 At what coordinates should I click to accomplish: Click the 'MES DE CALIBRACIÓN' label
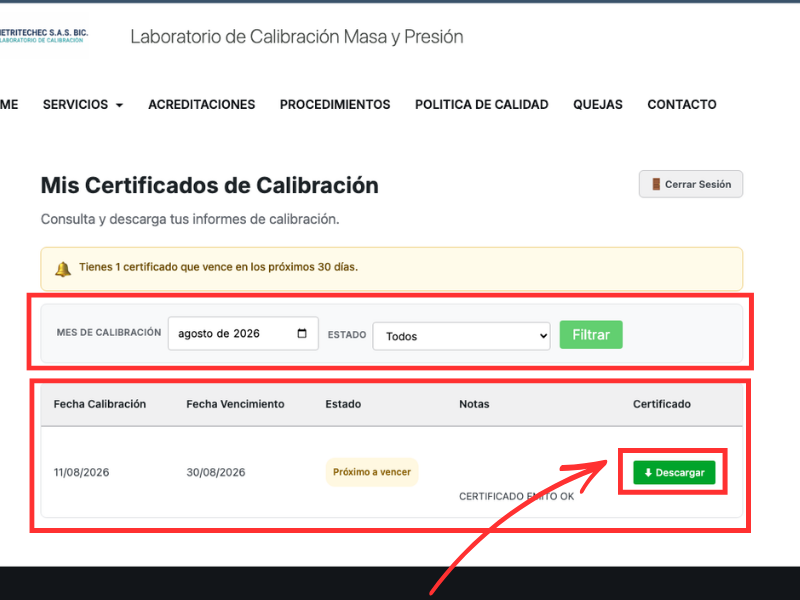point(109,333)
